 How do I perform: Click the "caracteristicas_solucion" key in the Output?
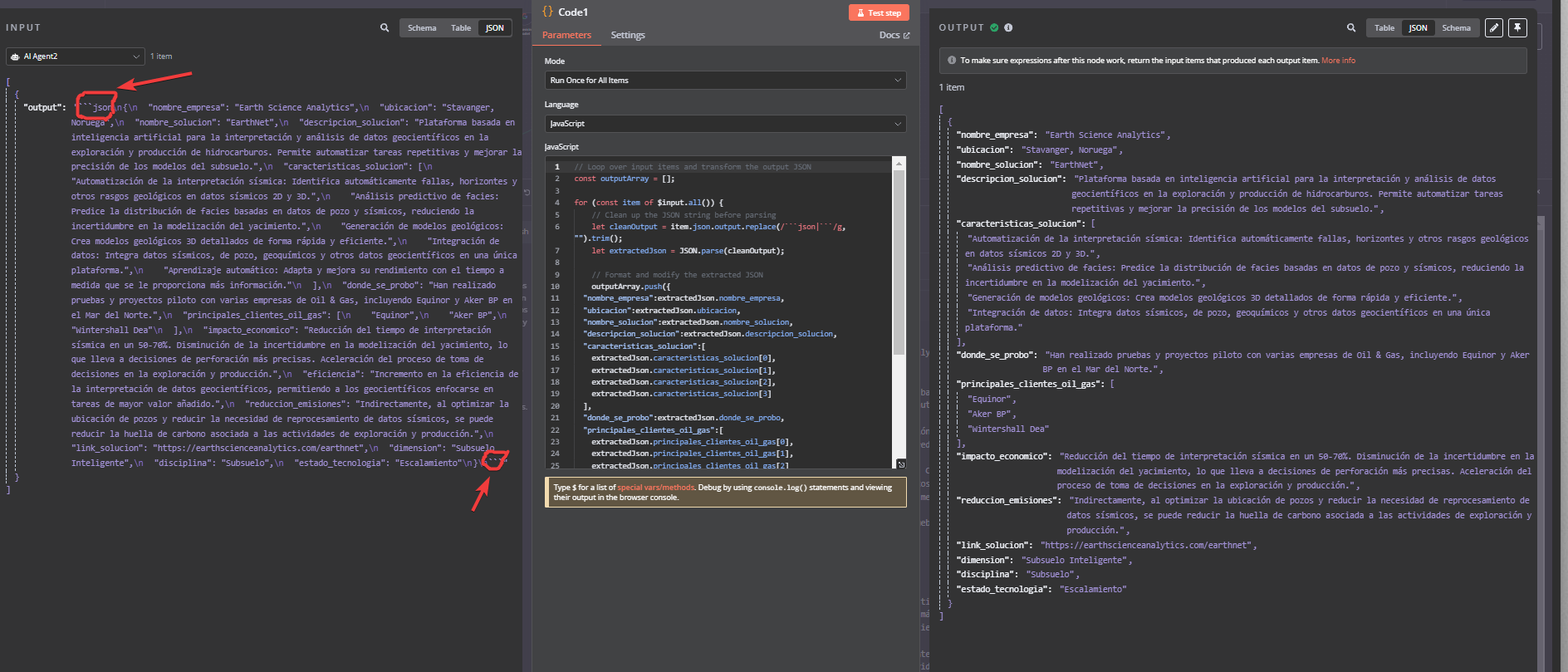pyautogui.click(x=1021, y=223)
